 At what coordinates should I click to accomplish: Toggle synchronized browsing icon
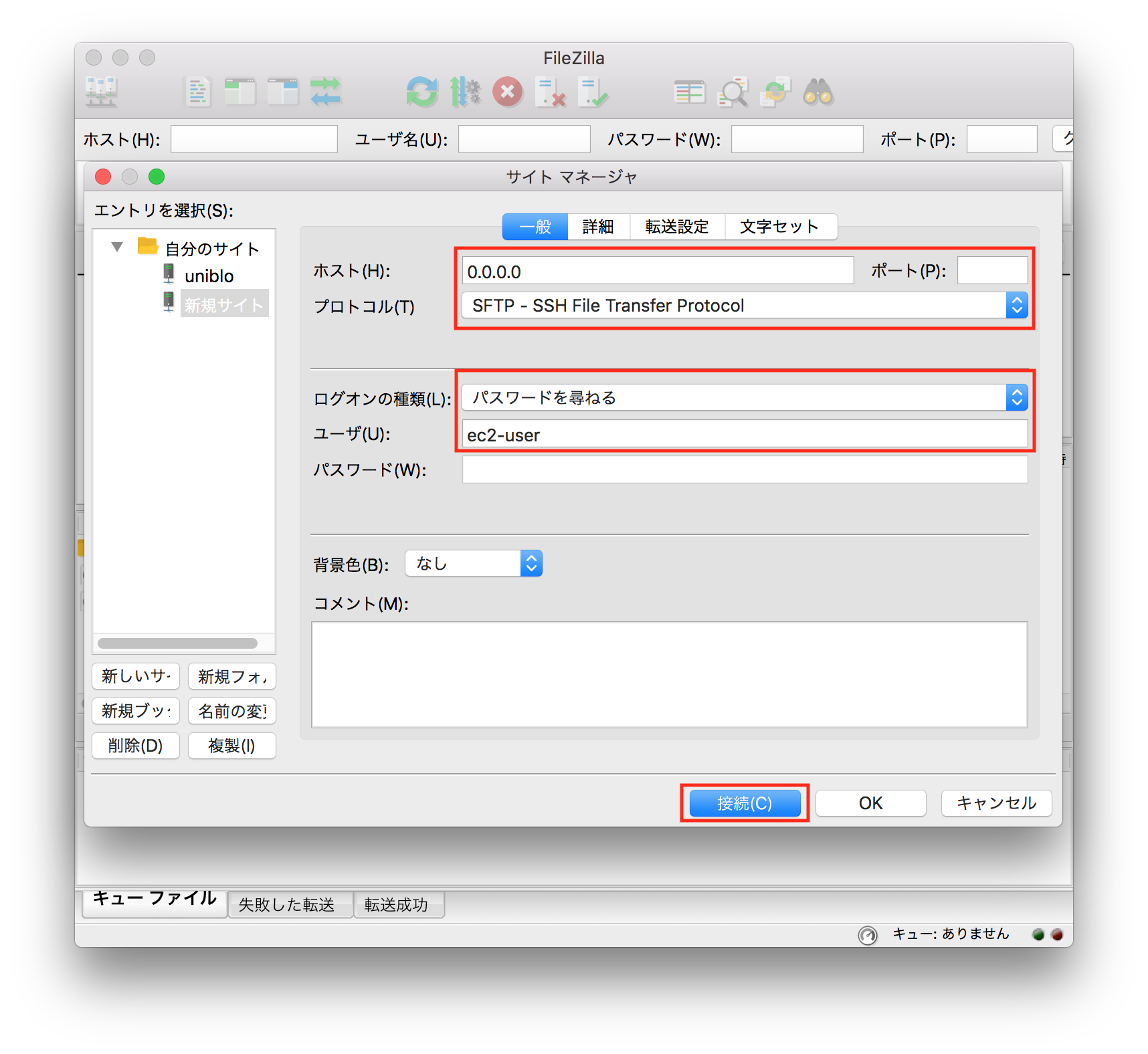pyautogui.click(x=775, y=92)
